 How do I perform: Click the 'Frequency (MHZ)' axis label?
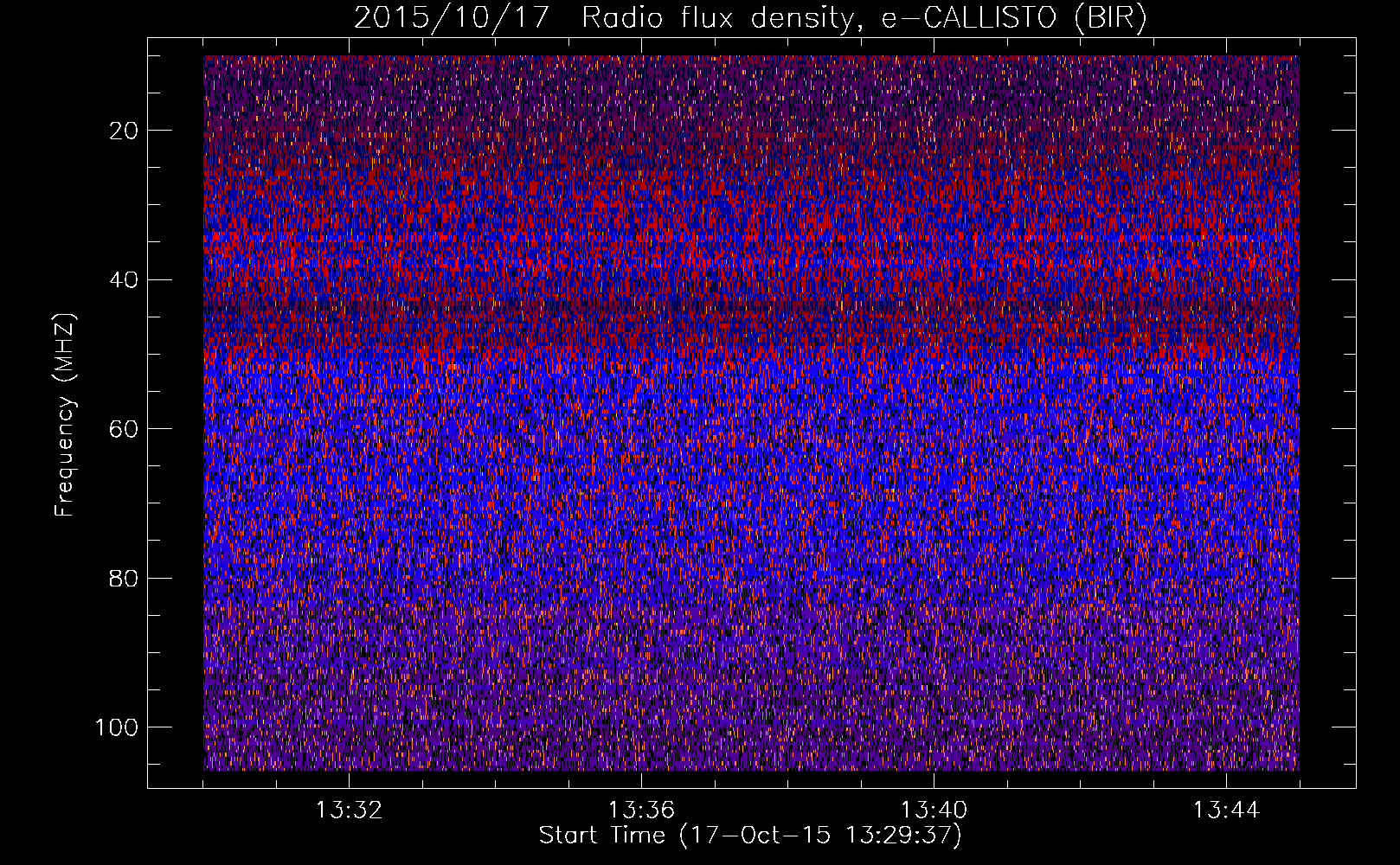(65, 414)
